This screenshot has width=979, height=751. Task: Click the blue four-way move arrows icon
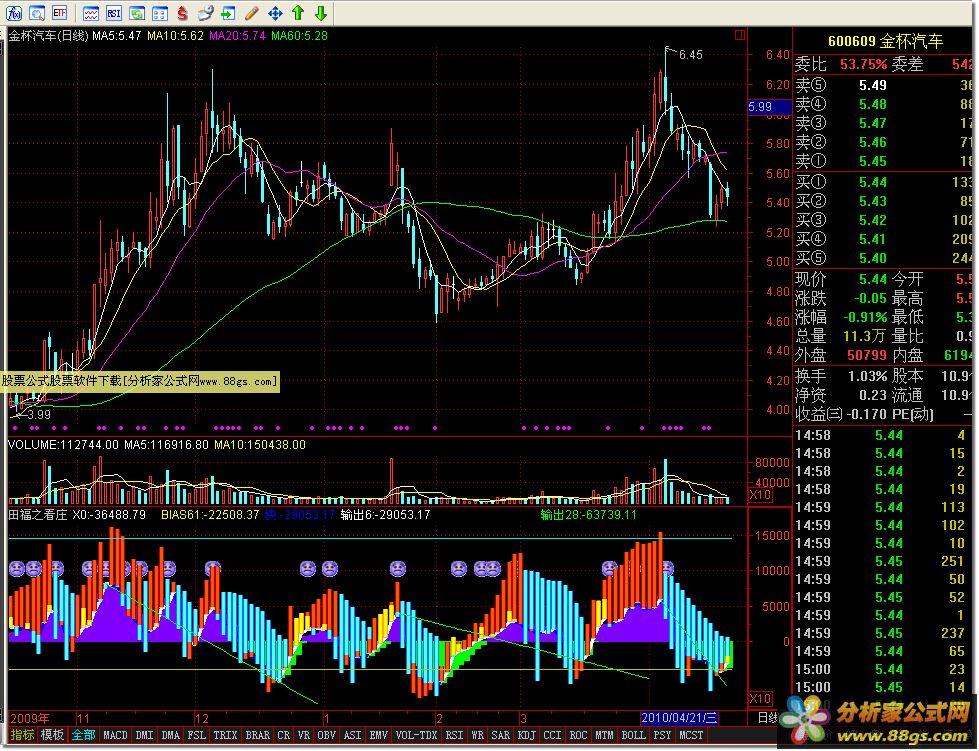coord(275,12)
